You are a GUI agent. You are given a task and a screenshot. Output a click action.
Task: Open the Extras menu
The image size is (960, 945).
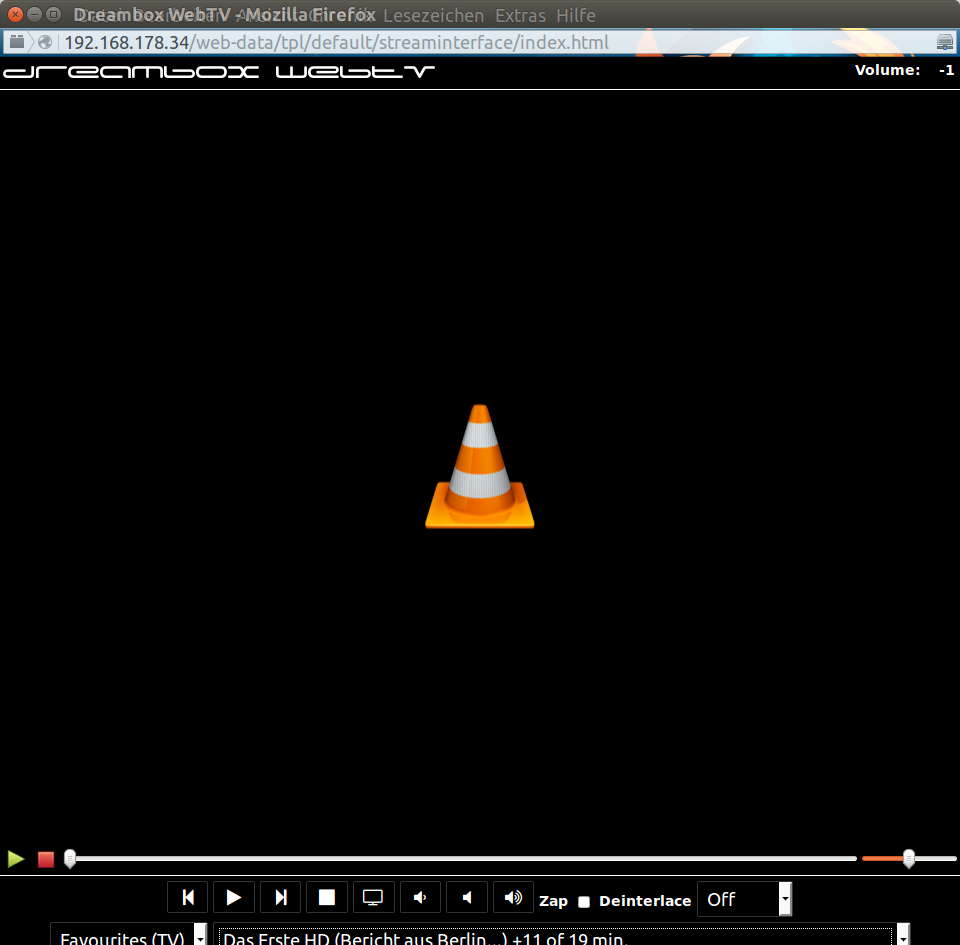tap(520, 16)
